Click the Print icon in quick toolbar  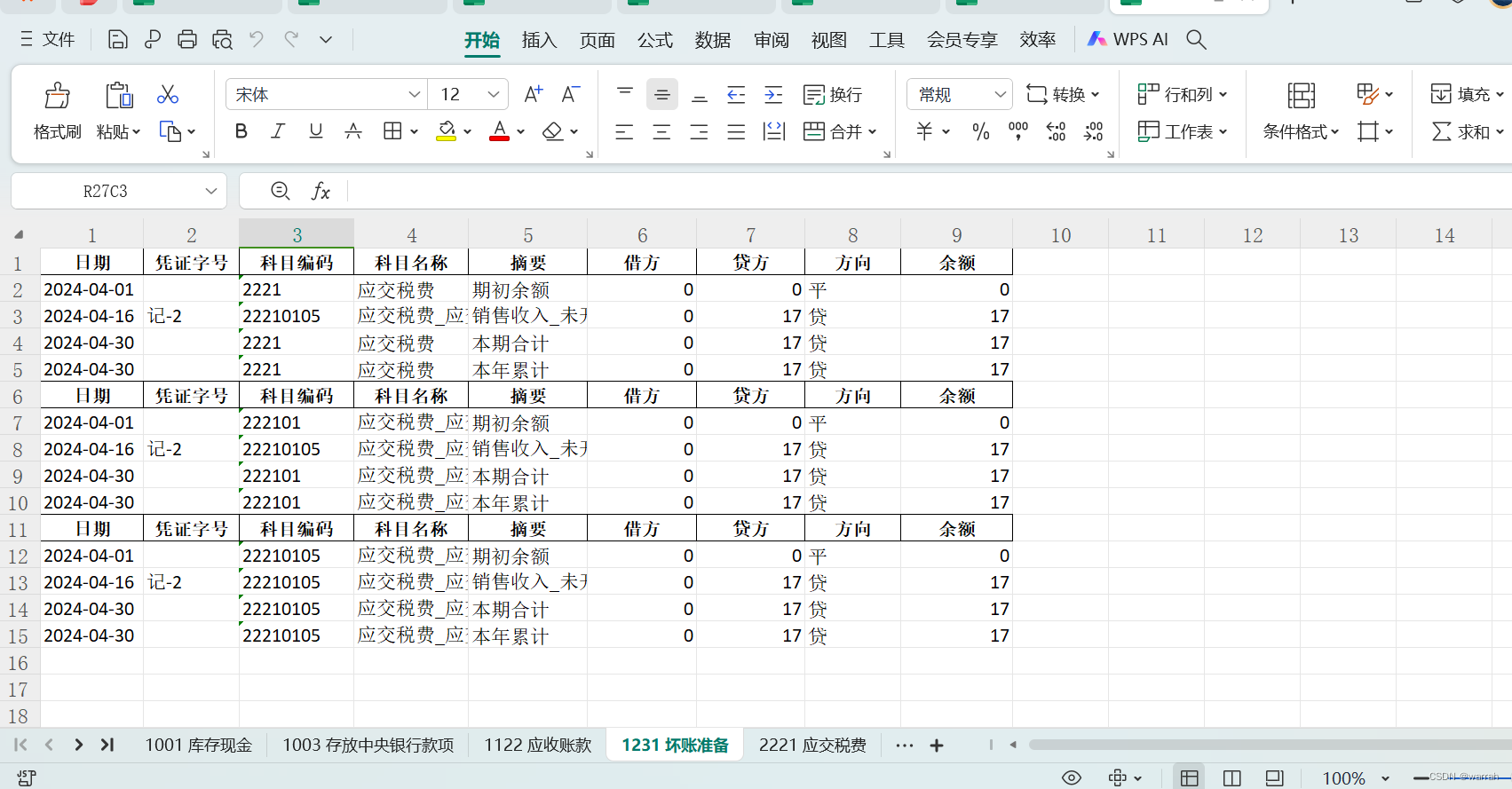187,39
